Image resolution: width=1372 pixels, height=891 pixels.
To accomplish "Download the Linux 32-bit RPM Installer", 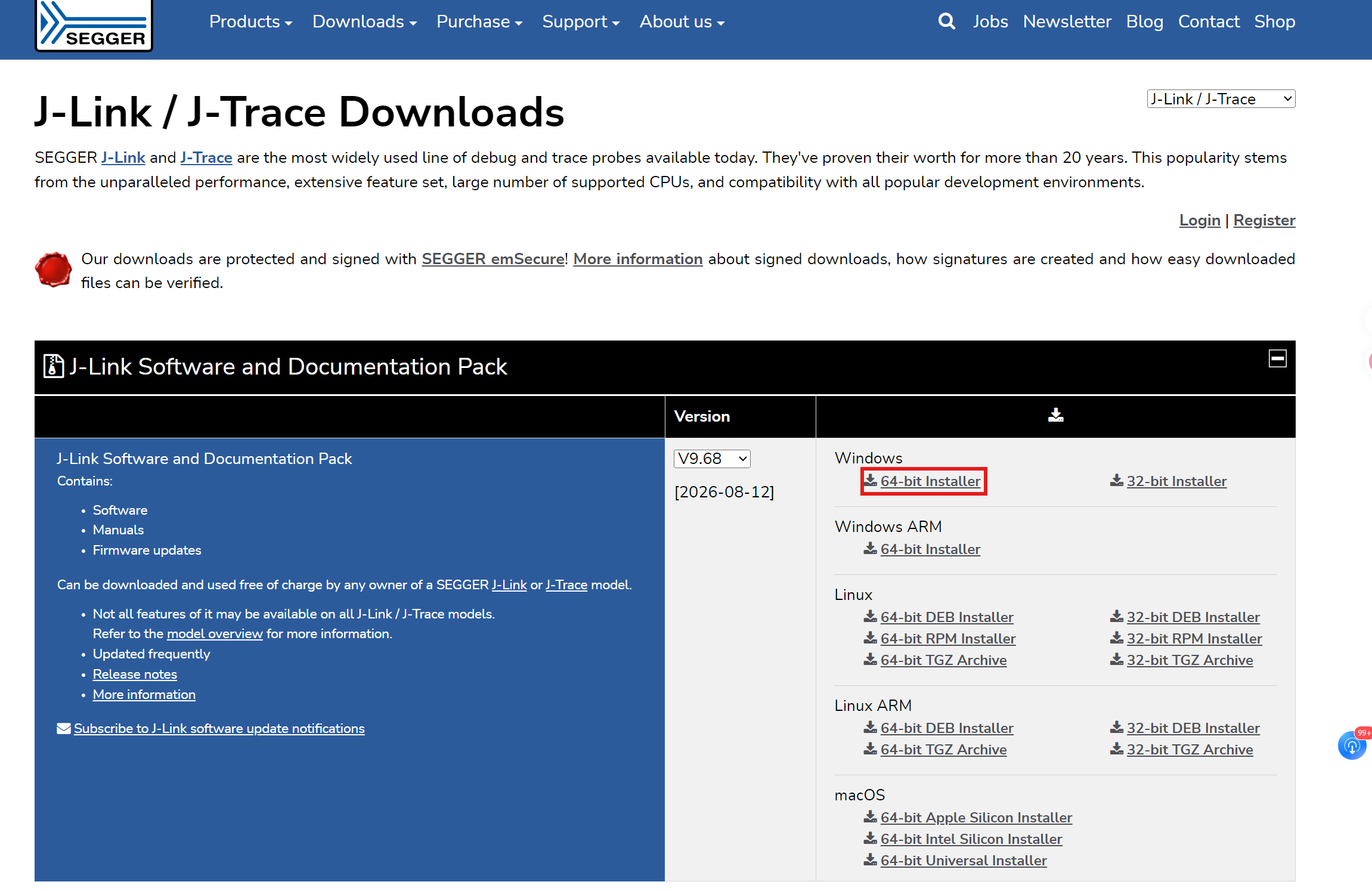I will coord(1187,639).
